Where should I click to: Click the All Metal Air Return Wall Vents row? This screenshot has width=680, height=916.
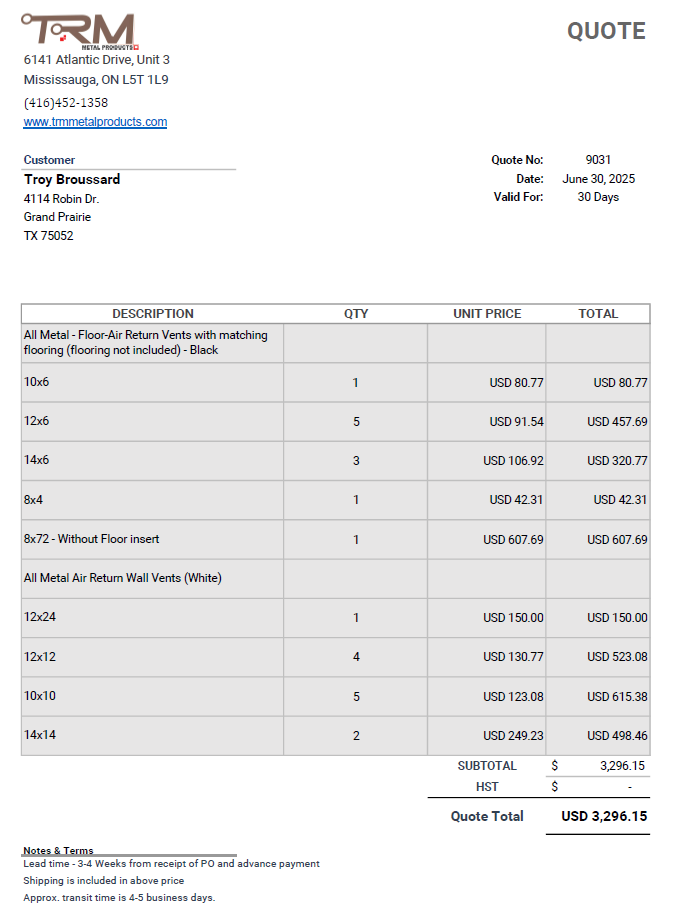click(x=122, y=578)
